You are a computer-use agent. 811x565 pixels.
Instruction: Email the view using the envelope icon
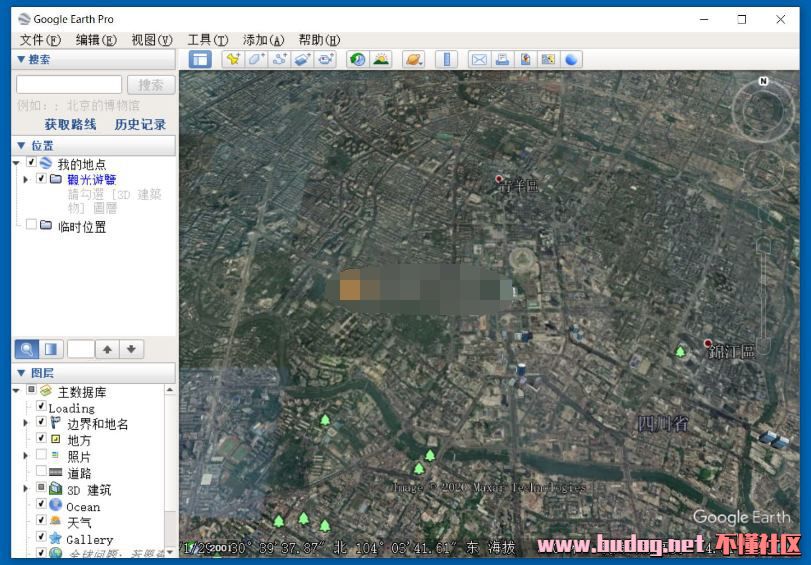tap(479, 60)
